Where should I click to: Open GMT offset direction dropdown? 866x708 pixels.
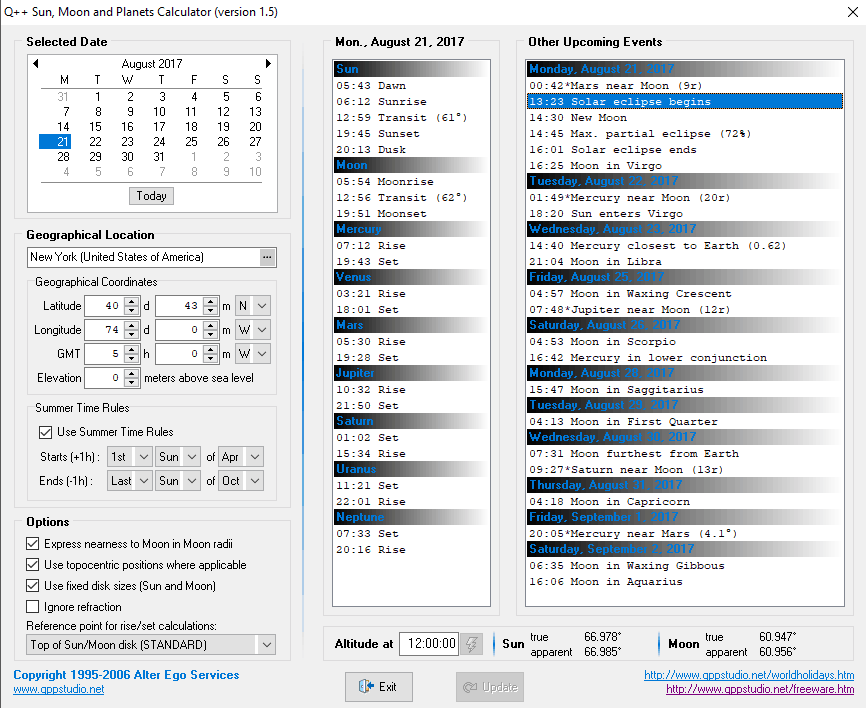(262, 354)
